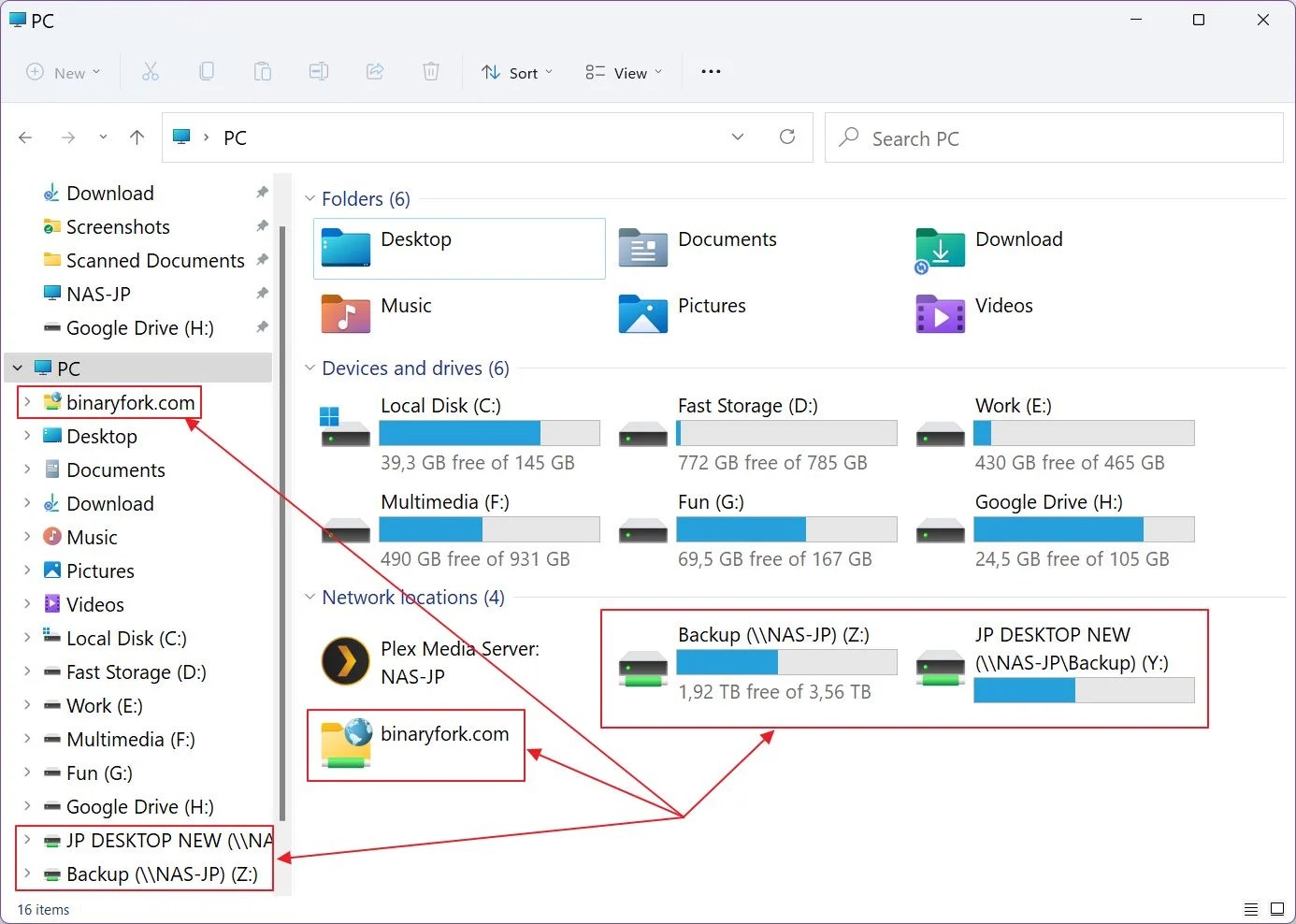Click the Cut scissors icon in toolbar
Viewport: 1296px width, 924px height.
(x=151, y=72)
